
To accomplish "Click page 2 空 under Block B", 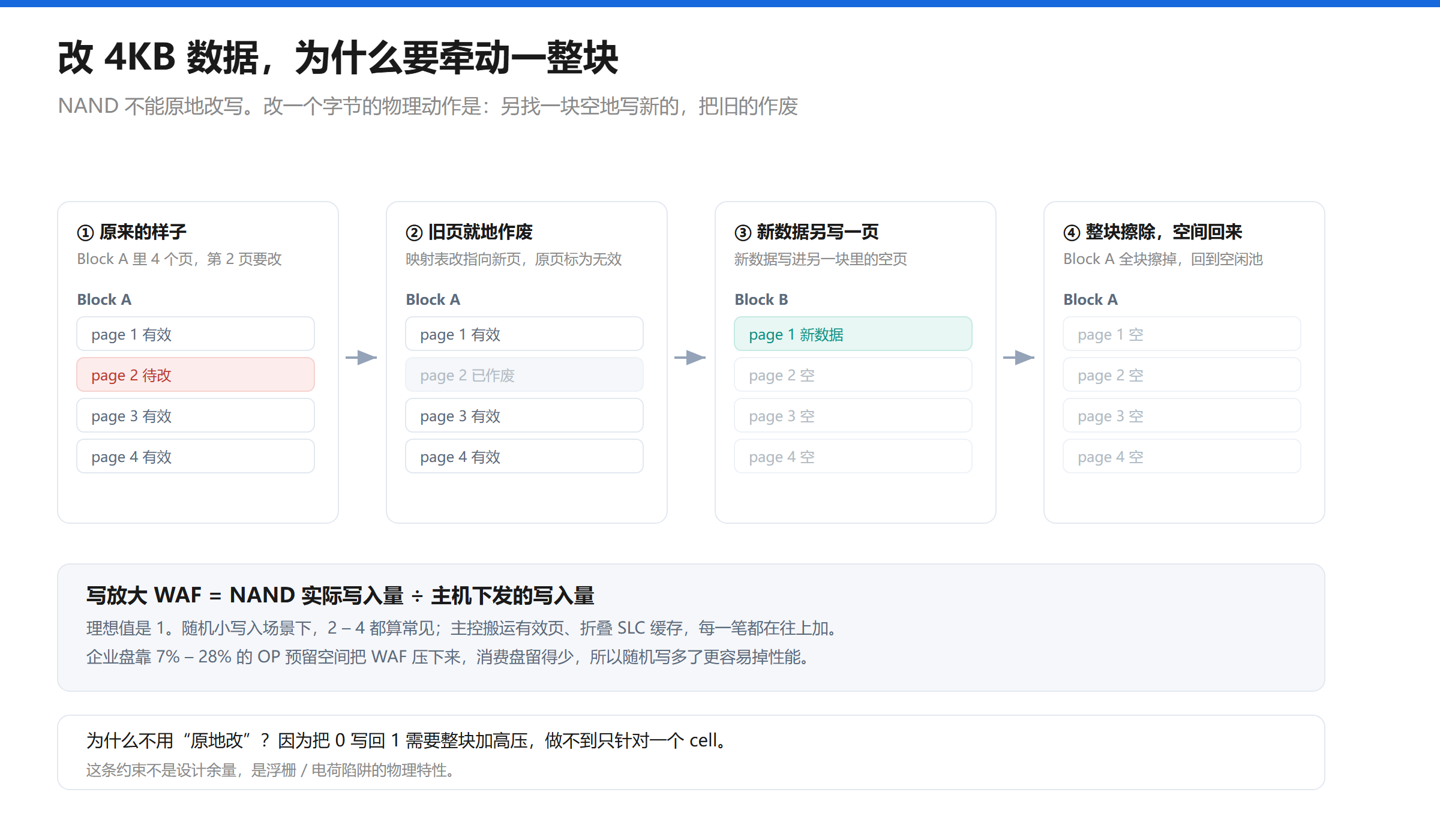I will [853, 375].
